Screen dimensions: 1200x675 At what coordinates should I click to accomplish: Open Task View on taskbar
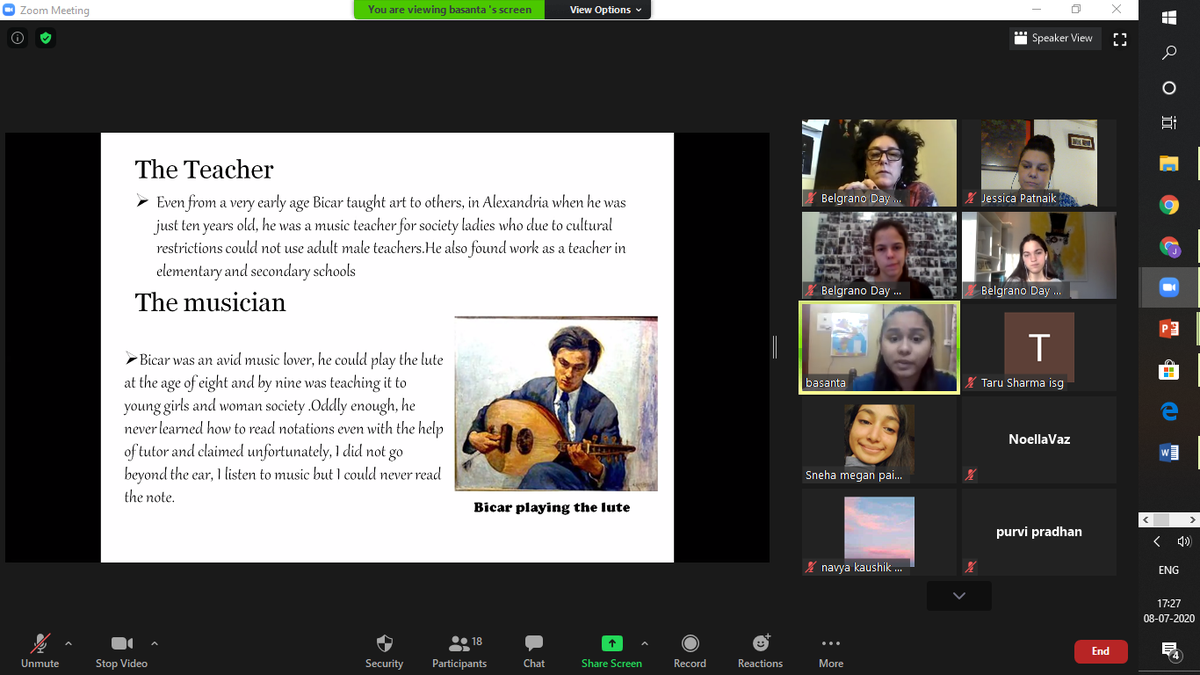1169,123
